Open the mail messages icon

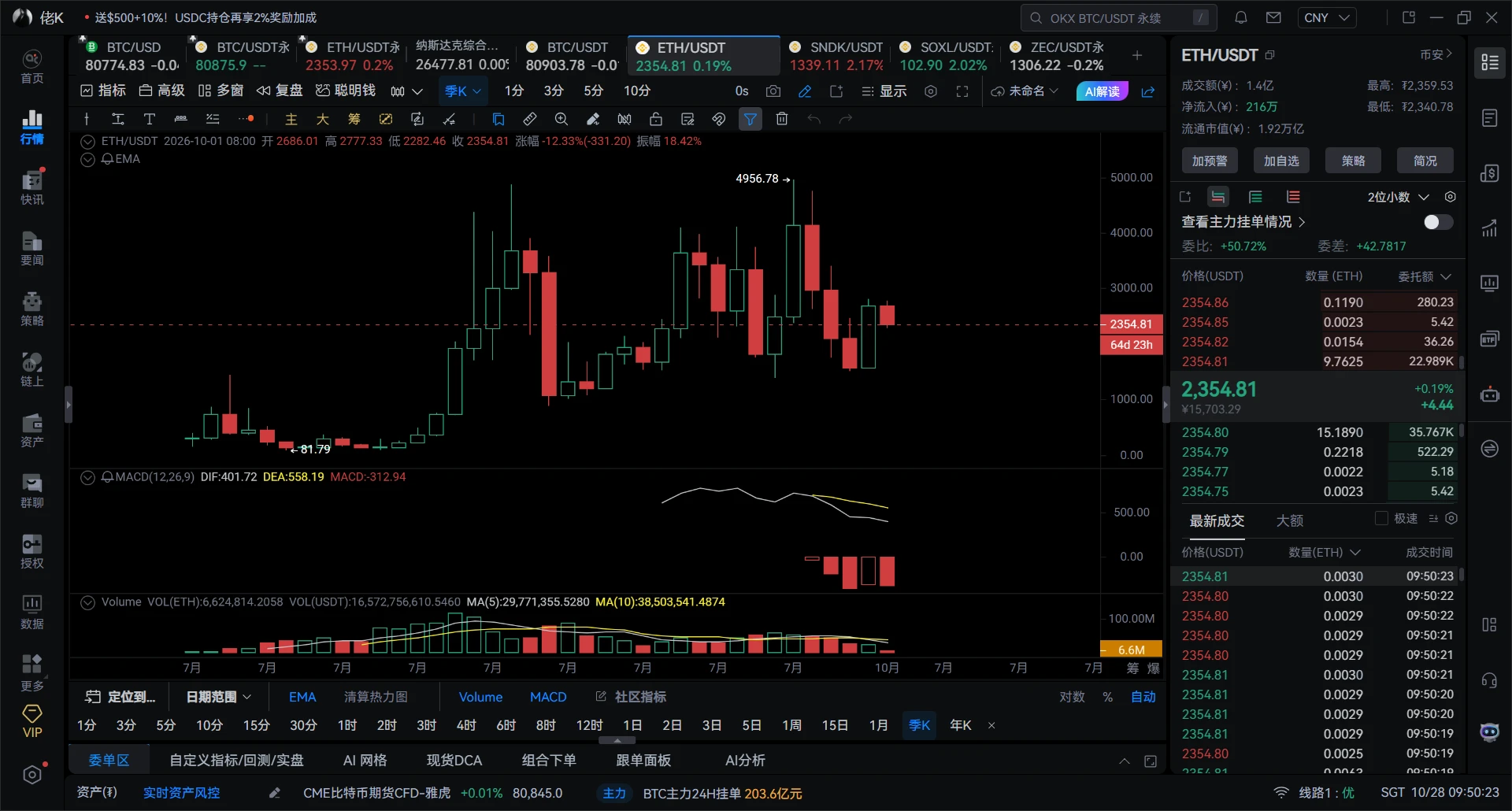1273,17
